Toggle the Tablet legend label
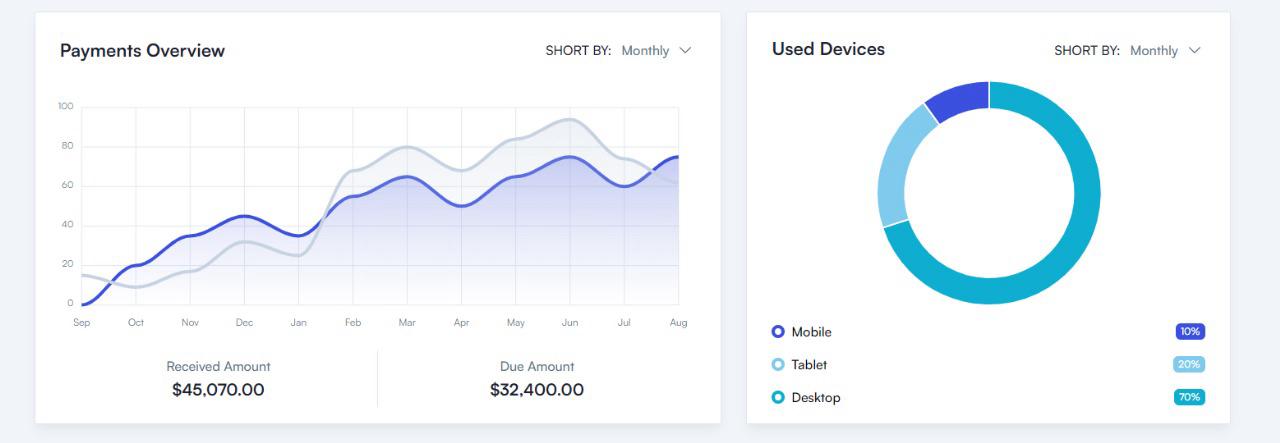 click(x=809, y=365)
